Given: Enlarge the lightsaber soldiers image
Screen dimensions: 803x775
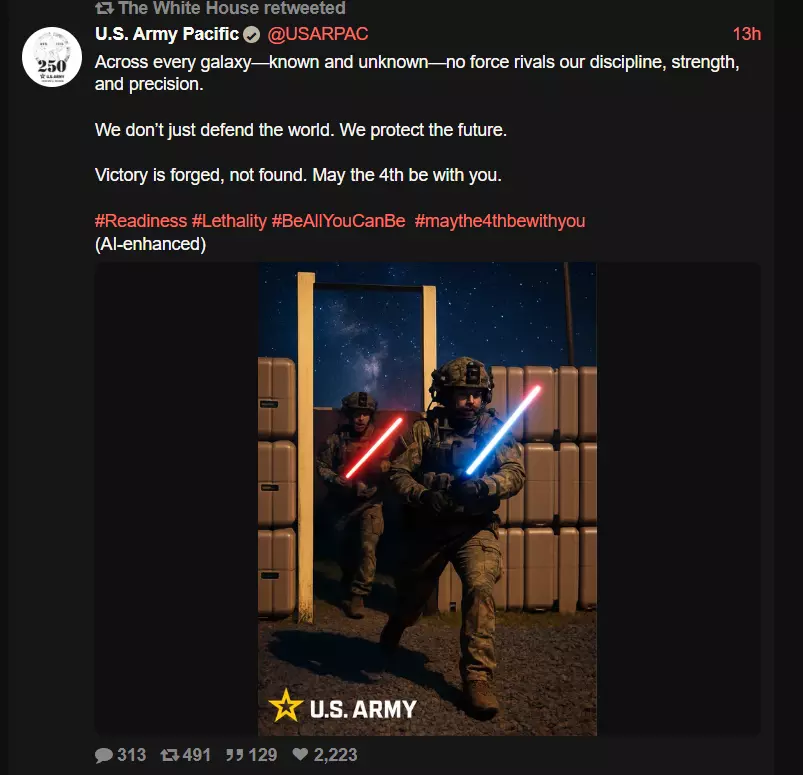Looking at the screenshot, I should (x=427, y=499).
